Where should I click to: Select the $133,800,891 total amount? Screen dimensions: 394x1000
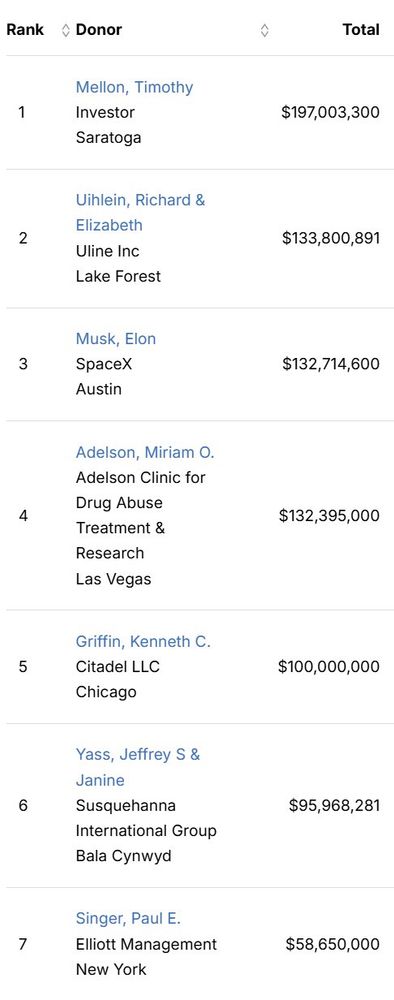pyautogui.click(x=331, y=238)
